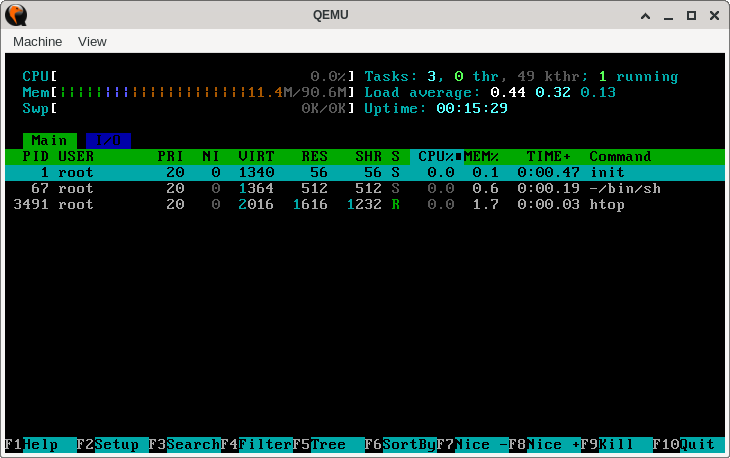Click F5 Tree in the function bar
The height and width of the screenshot is (458, 730).
click(x=328, y=445)
